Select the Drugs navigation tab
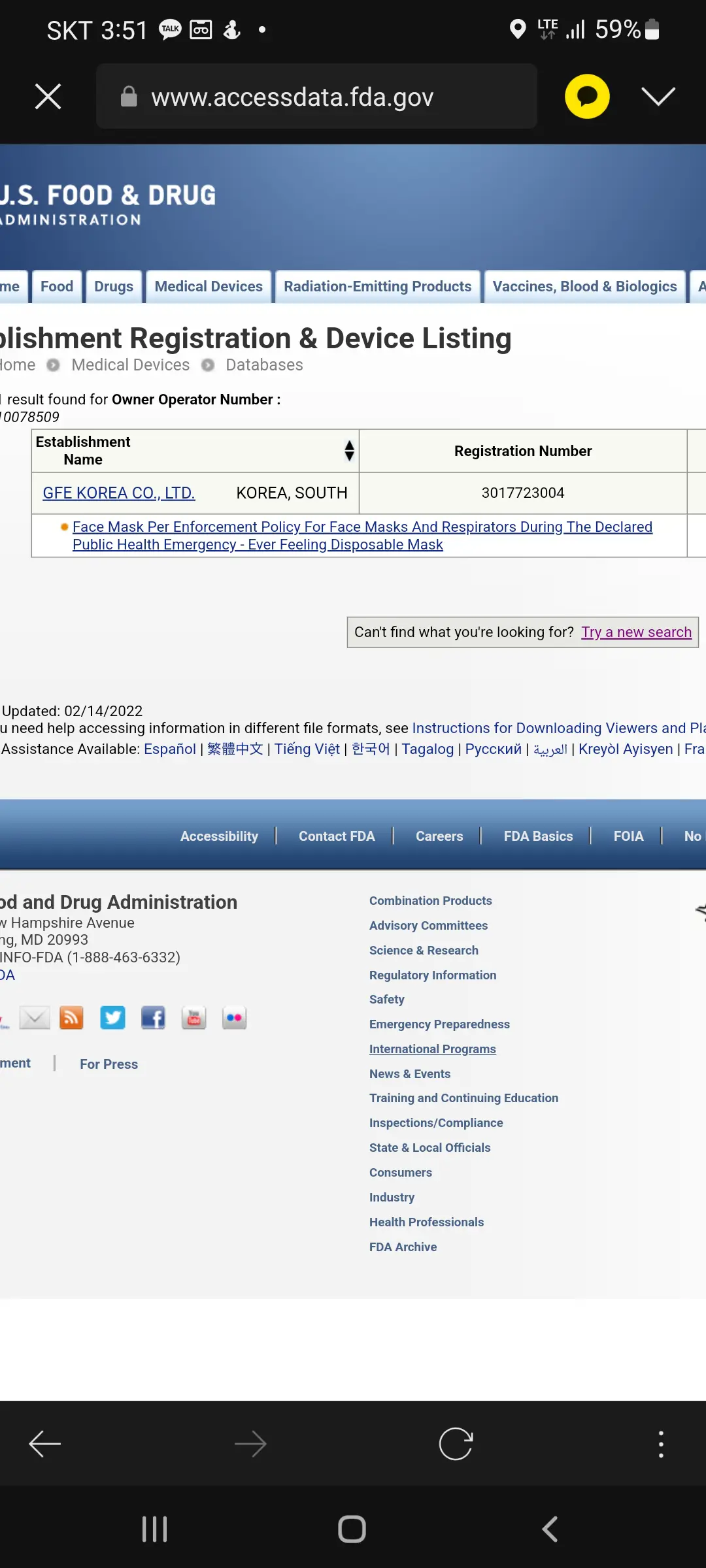This screenshot has height=1568, width=706. [x=114, y=287]
